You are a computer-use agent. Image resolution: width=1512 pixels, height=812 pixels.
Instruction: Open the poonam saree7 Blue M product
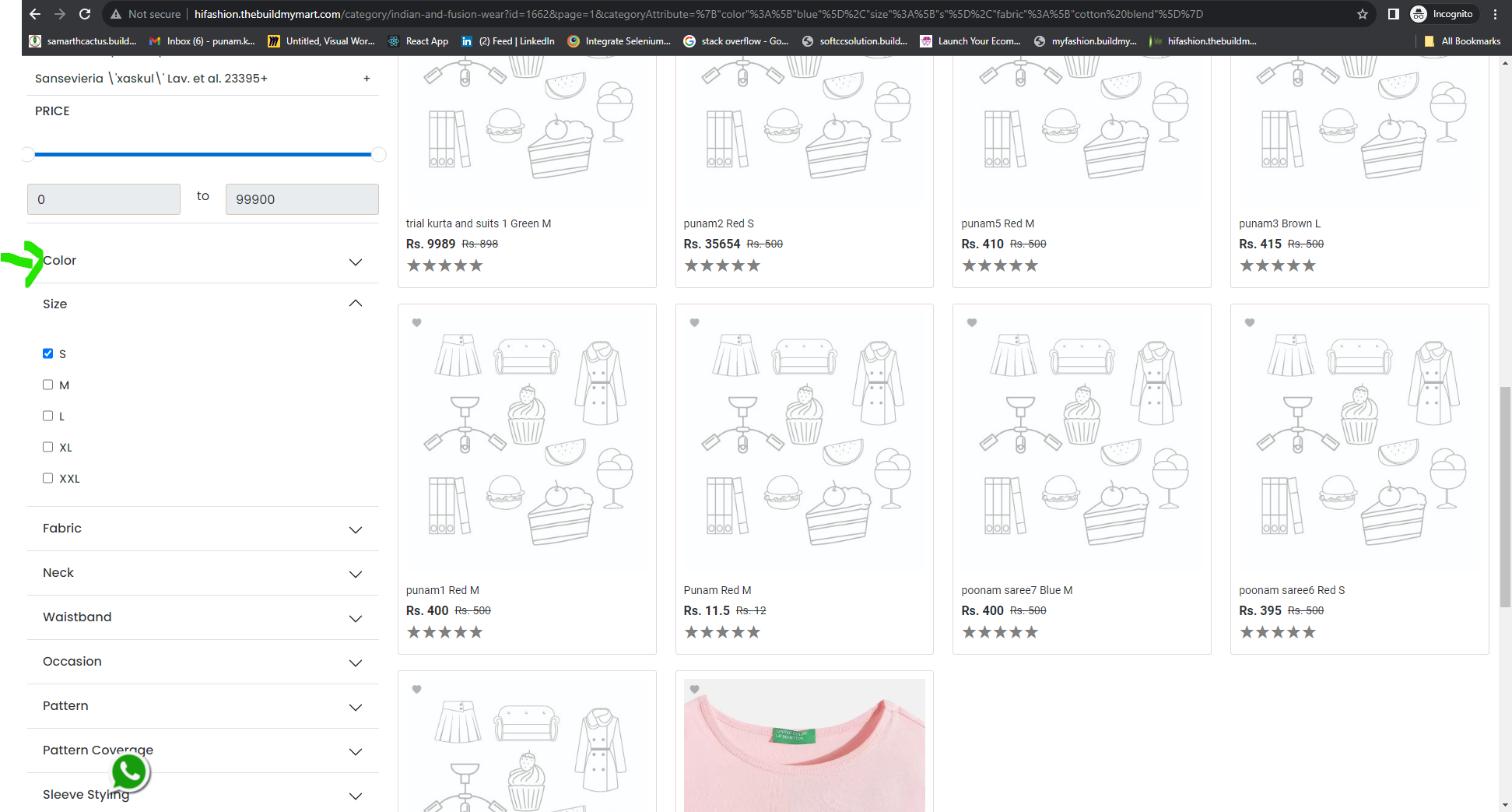(1017, 590)
